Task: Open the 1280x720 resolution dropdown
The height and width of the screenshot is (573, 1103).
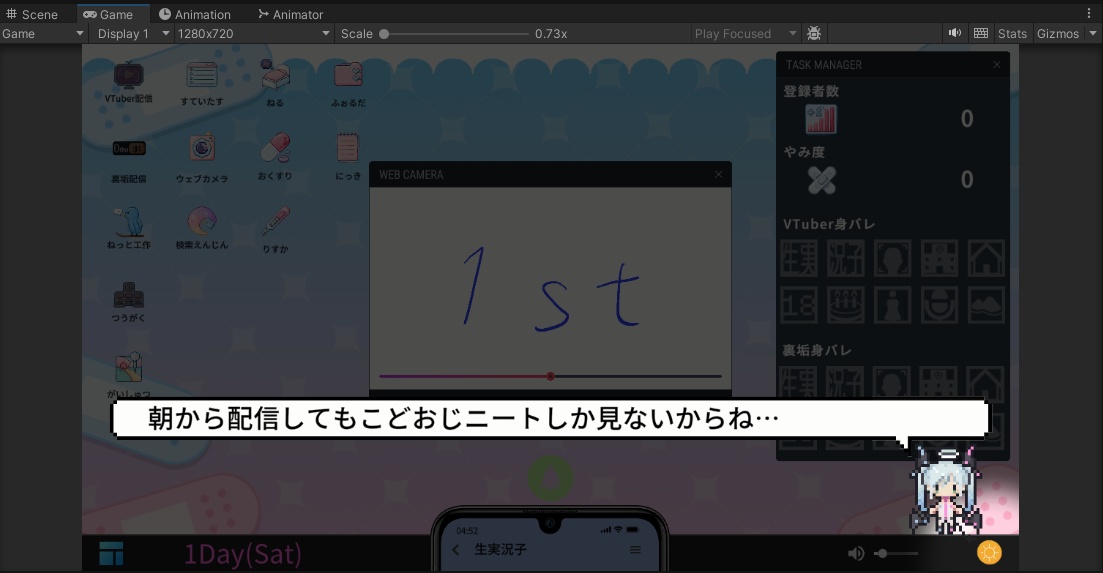Action: 253,33
